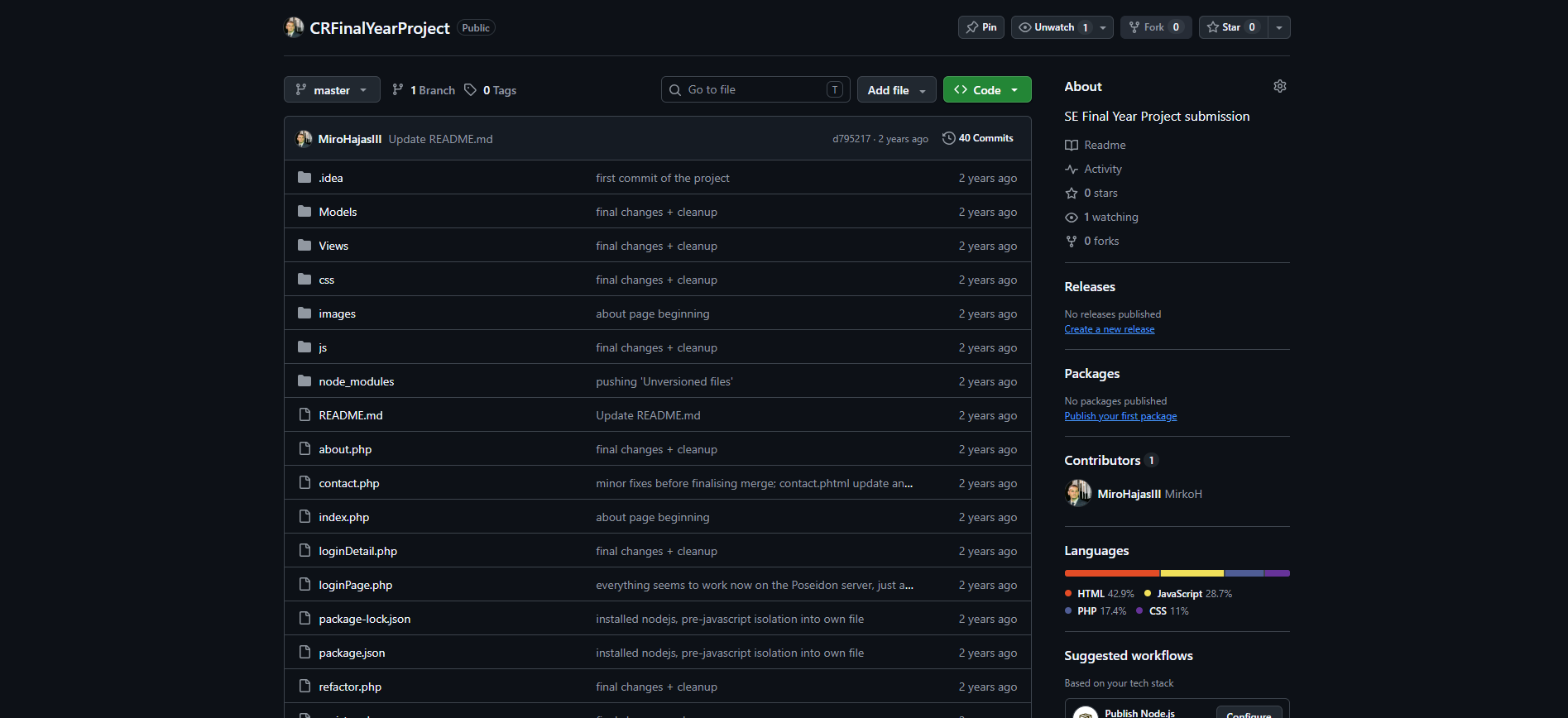
Task: Fork the repository using the Fork button
Action: (x=1156, y=27)
